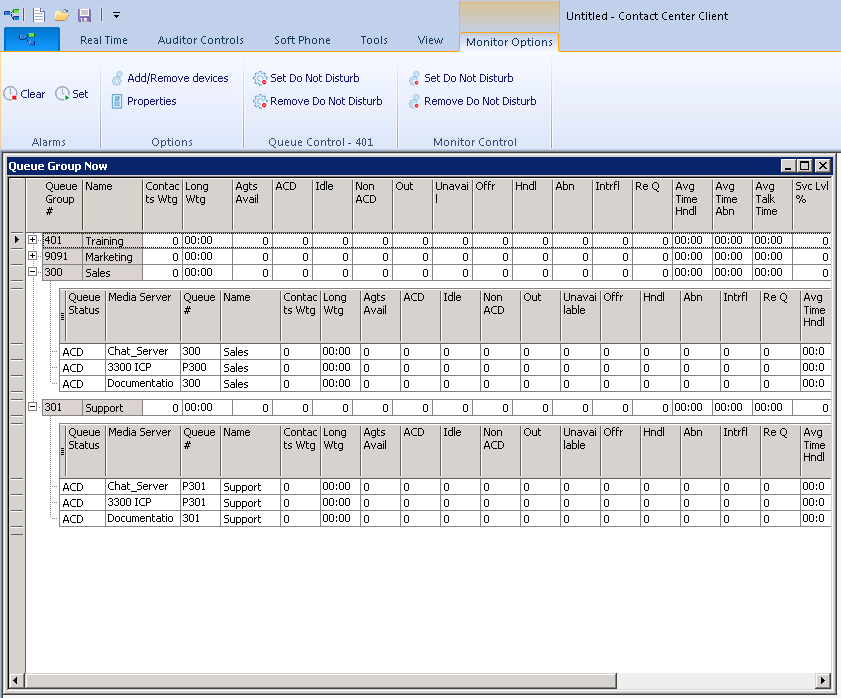Click the horizontal scrollbar right arrow
The image size is (841, 698).
tap(823, 680)
